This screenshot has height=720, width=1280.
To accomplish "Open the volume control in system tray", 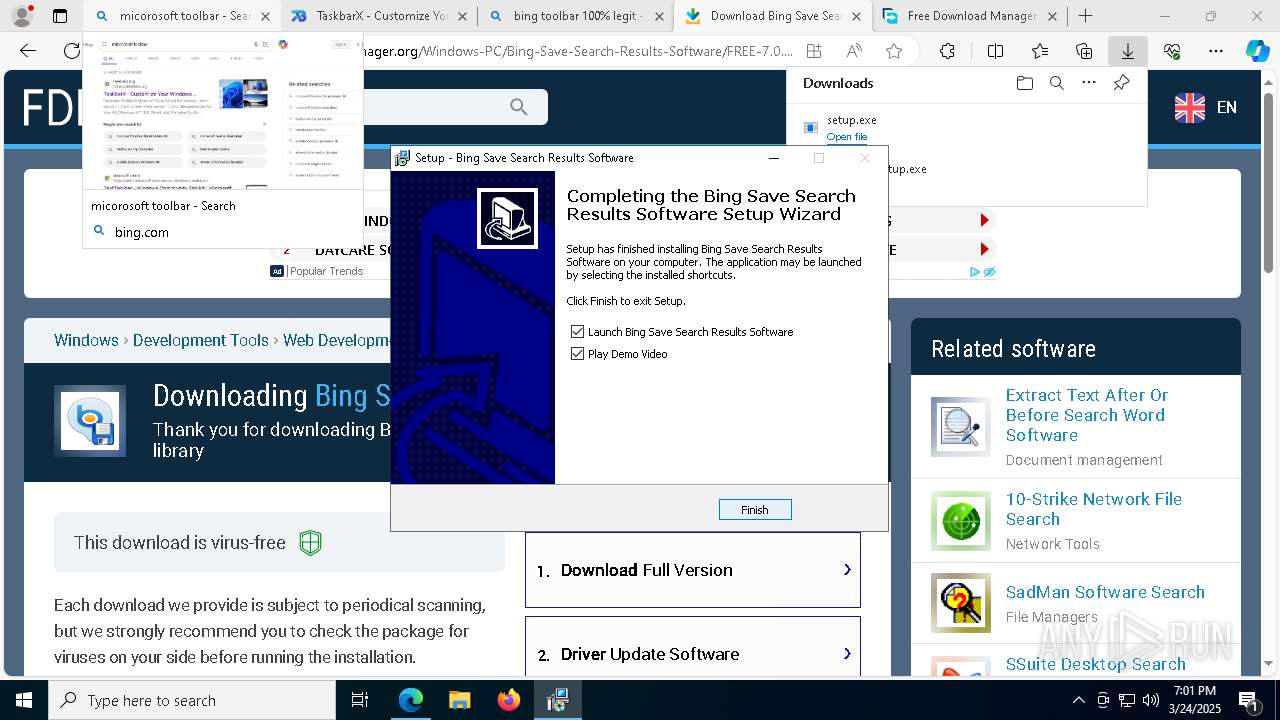I will tap(1151, 700).
